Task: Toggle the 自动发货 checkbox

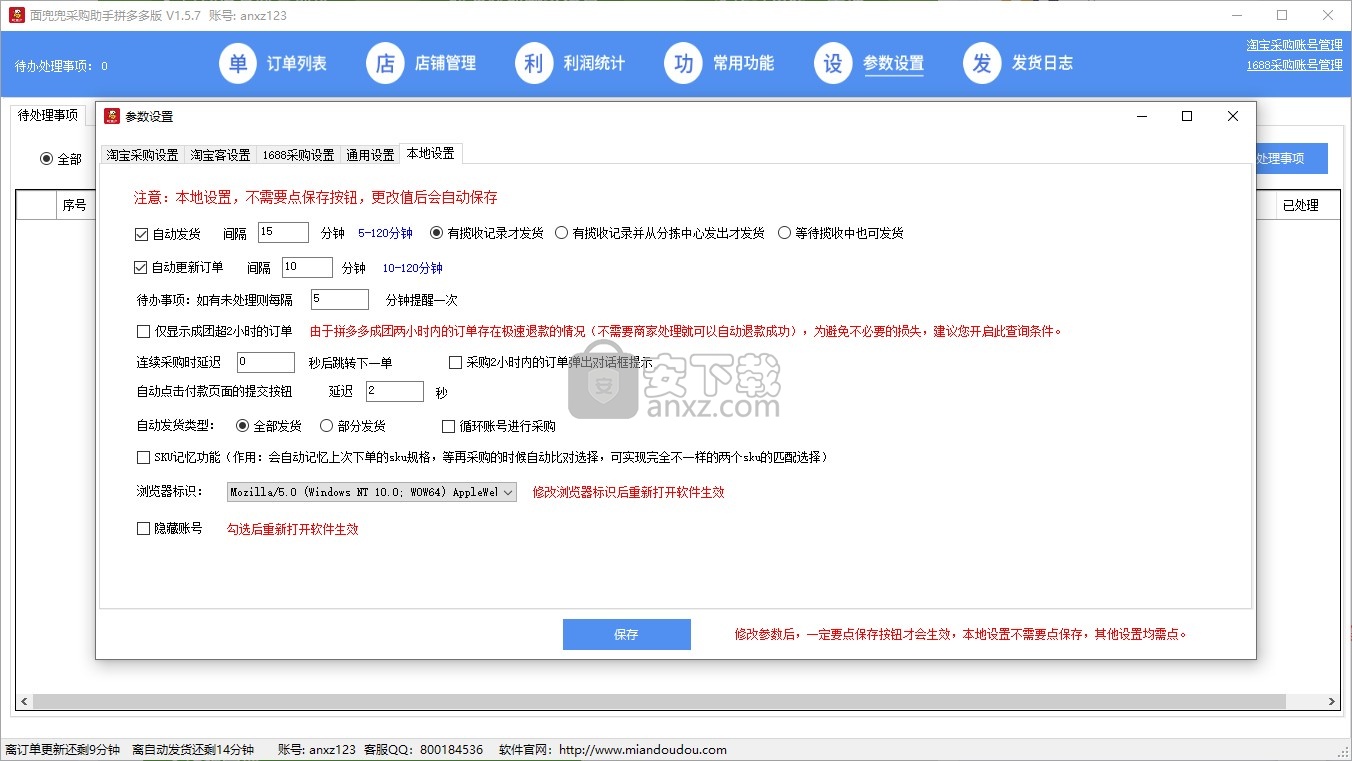Action: point(141,234)
